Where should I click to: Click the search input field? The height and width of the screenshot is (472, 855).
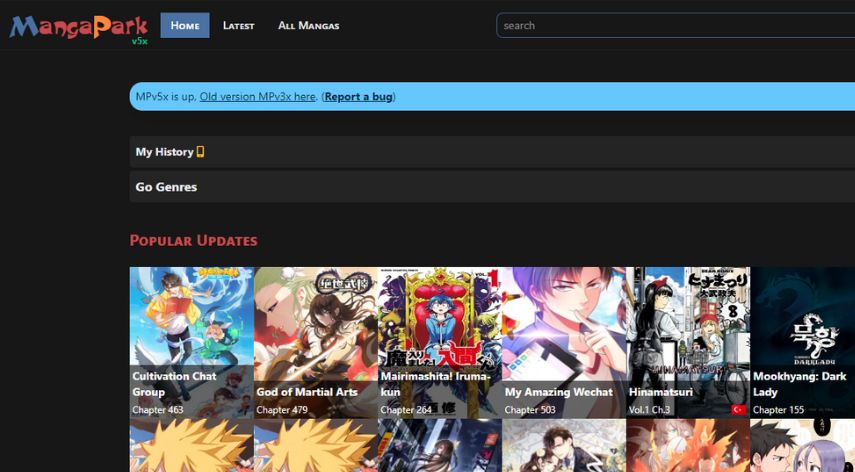676,26
